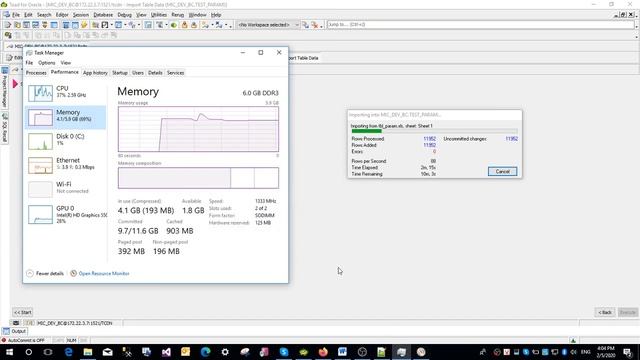This screenshot has width=640, height=360.
Task: Open Firefox from the taskbar
Action: point(323,352)
